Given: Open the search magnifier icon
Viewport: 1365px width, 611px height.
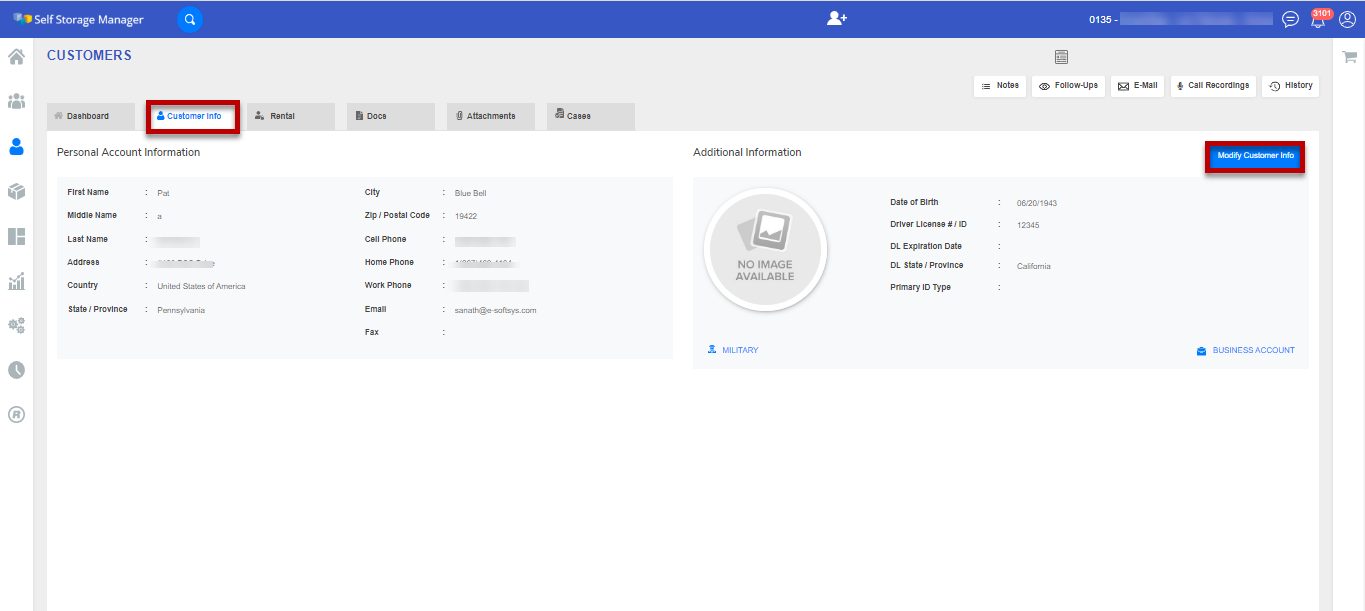Looking at the screenshot, I should [190, 19].
